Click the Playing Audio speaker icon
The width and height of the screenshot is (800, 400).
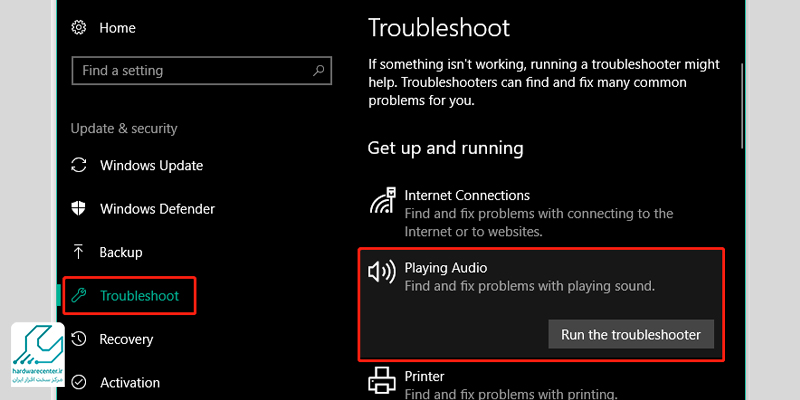(x=382, y=273)
